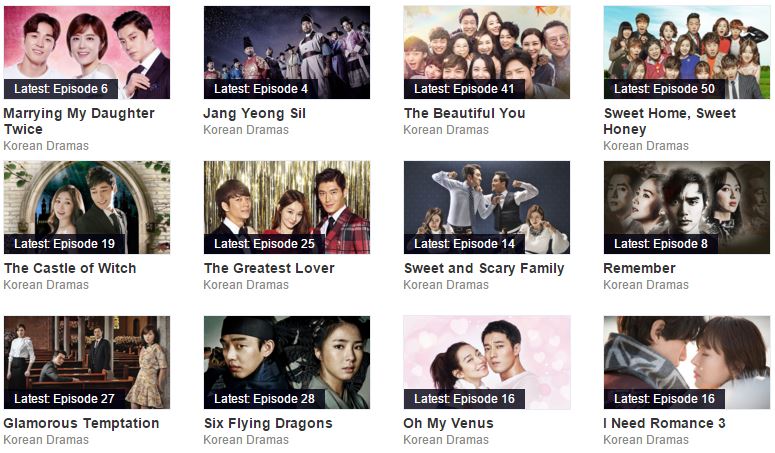The width and height of the screenshot is (775, 453).
Task: Click Korean Dramas category under Jang Yeong Sil
Action: pos(246,130)
